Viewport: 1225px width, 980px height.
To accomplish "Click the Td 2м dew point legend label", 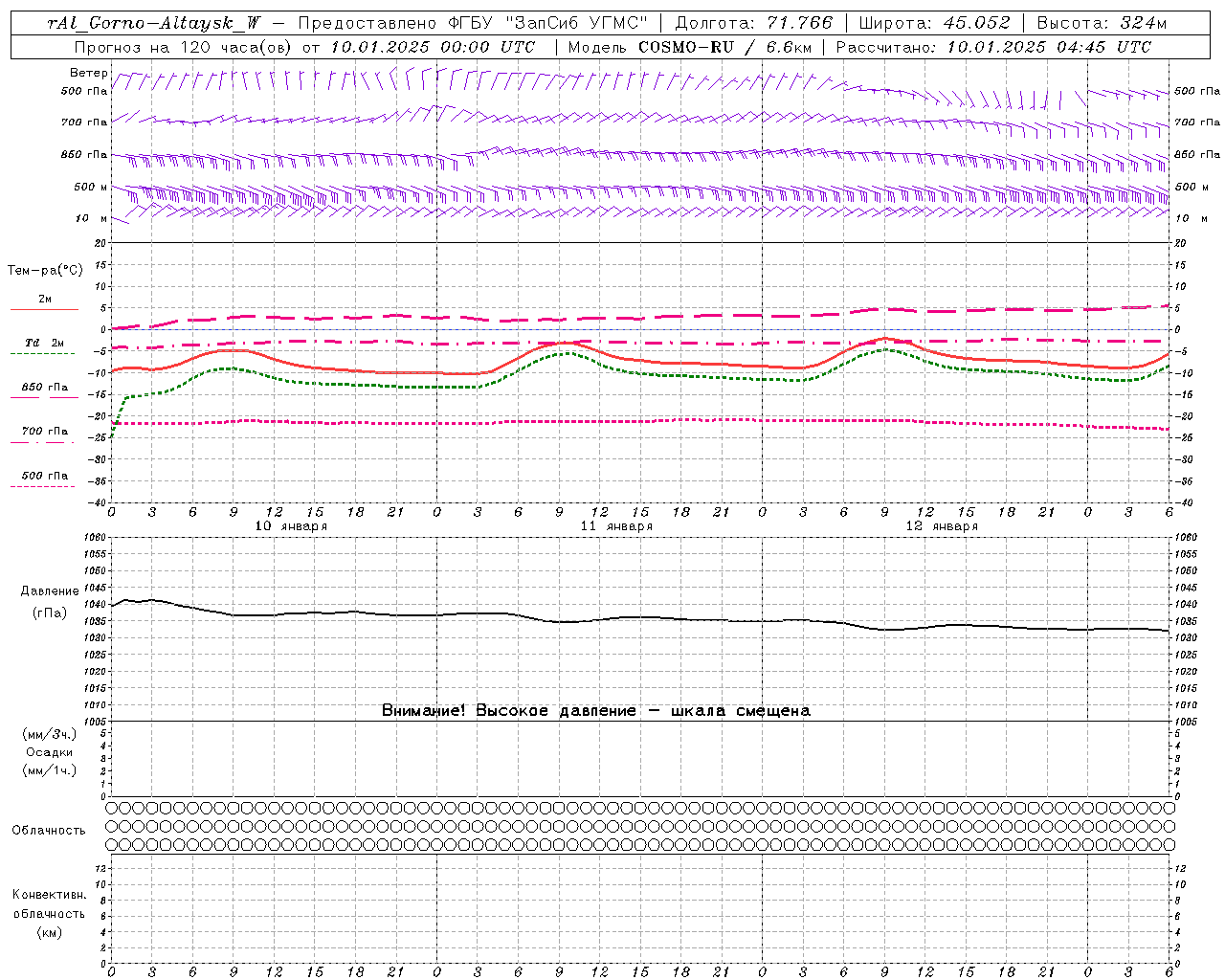I will (45, 343).
